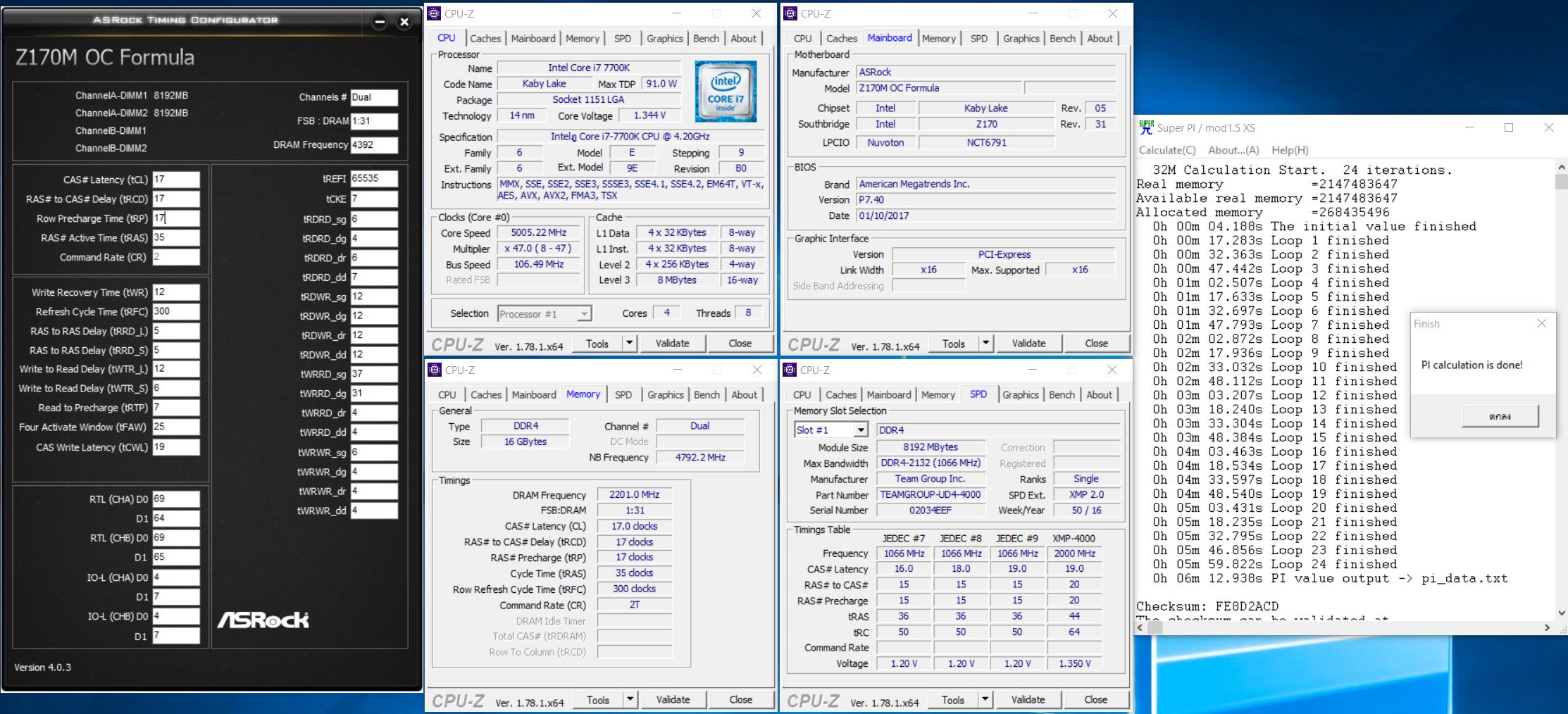Click the Intel Core i7 logo image
This screenshot has height=714, width=1568.
(x=725, y=92)
